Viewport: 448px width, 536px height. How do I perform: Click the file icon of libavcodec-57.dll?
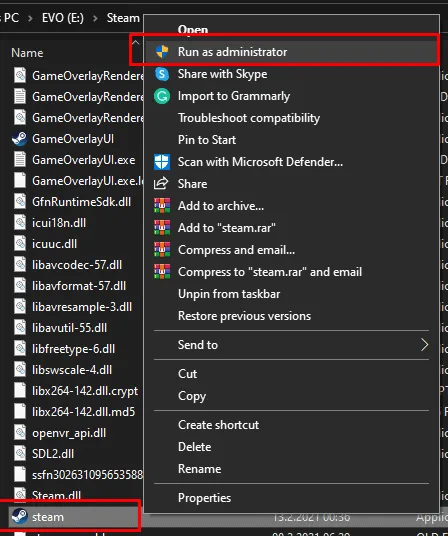[x=20, y=265]
